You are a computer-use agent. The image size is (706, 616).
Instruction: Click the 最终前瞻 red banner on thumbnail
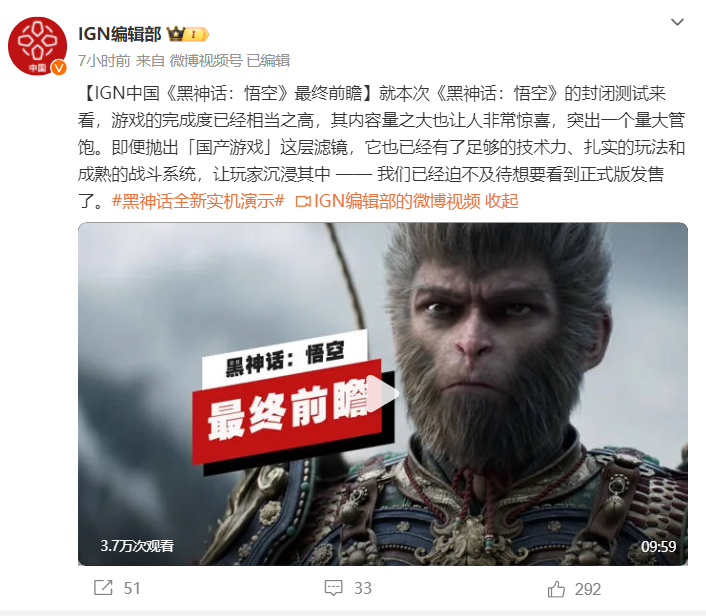[x=287, y=412]
